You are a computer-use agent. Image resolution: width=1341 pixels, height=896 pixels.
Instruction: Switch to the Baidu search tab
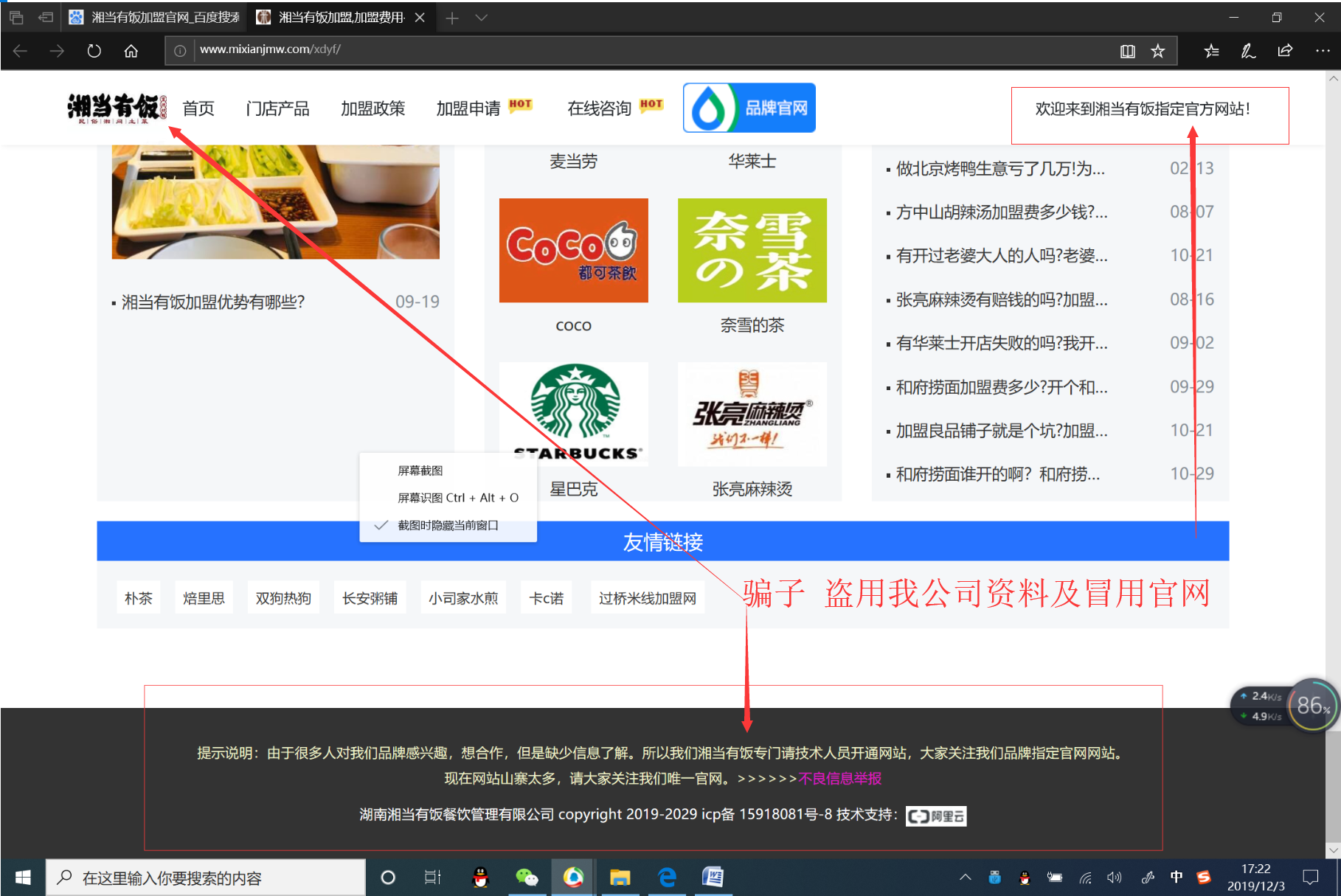pyautogui.click(x=155, y=18)
